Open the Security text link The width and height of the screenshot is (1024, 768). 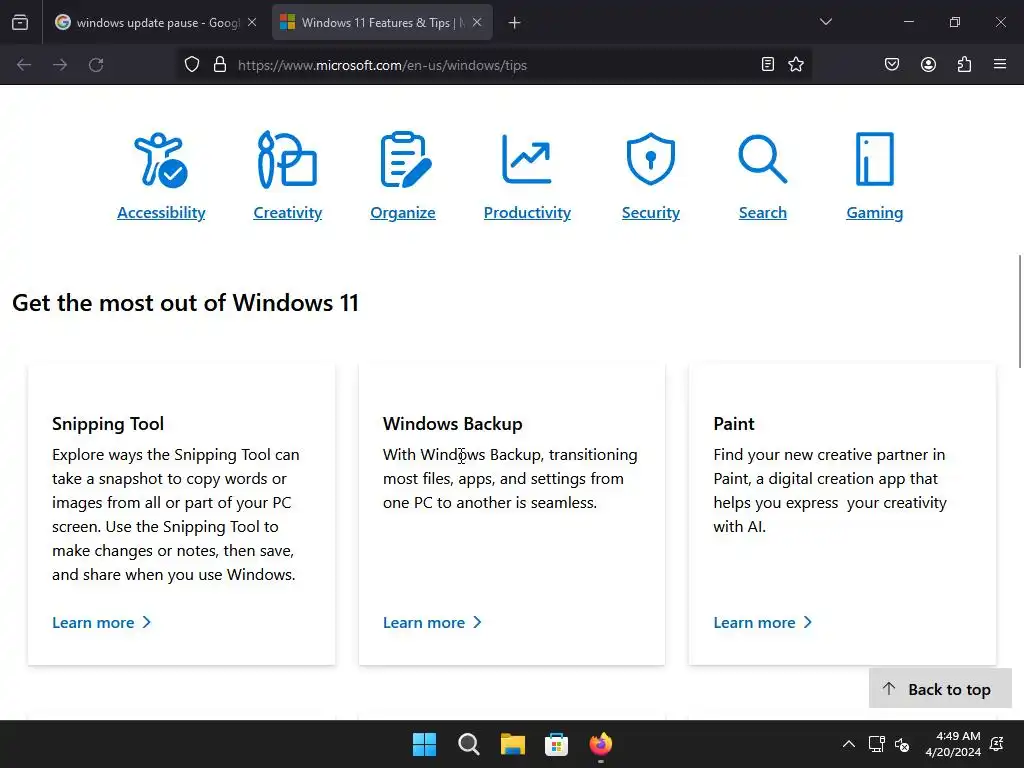point(650,213)
